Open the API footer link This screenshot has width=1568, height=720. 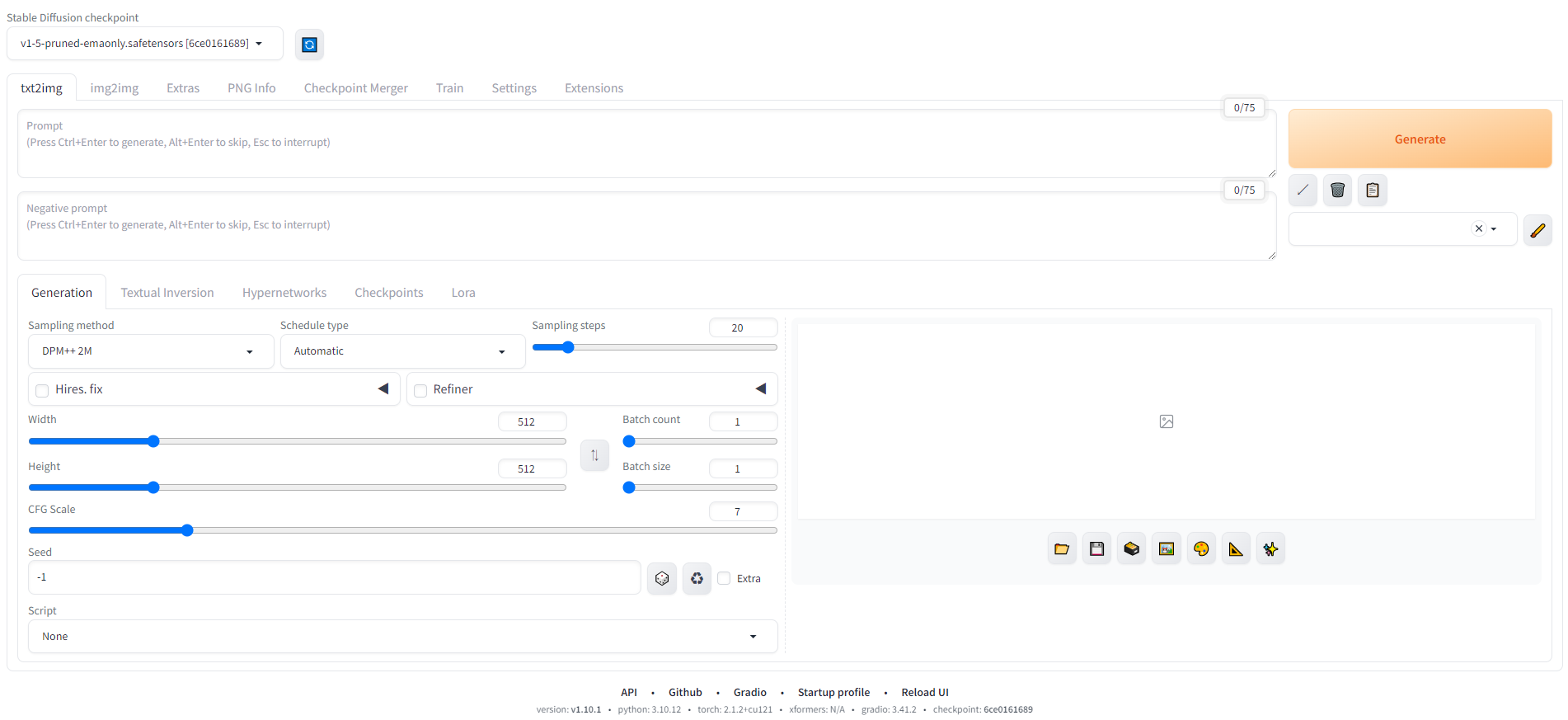pyautogui.click(x=629, y=693)
